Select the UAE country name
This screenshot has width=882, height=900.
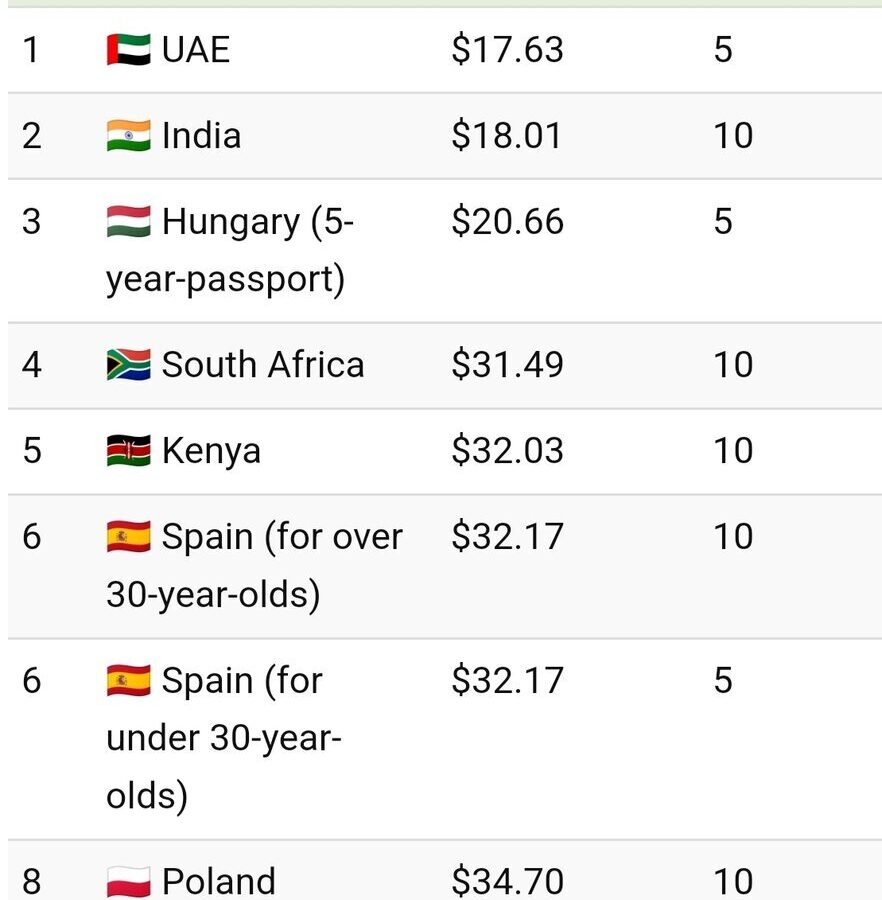pos(196,49)
